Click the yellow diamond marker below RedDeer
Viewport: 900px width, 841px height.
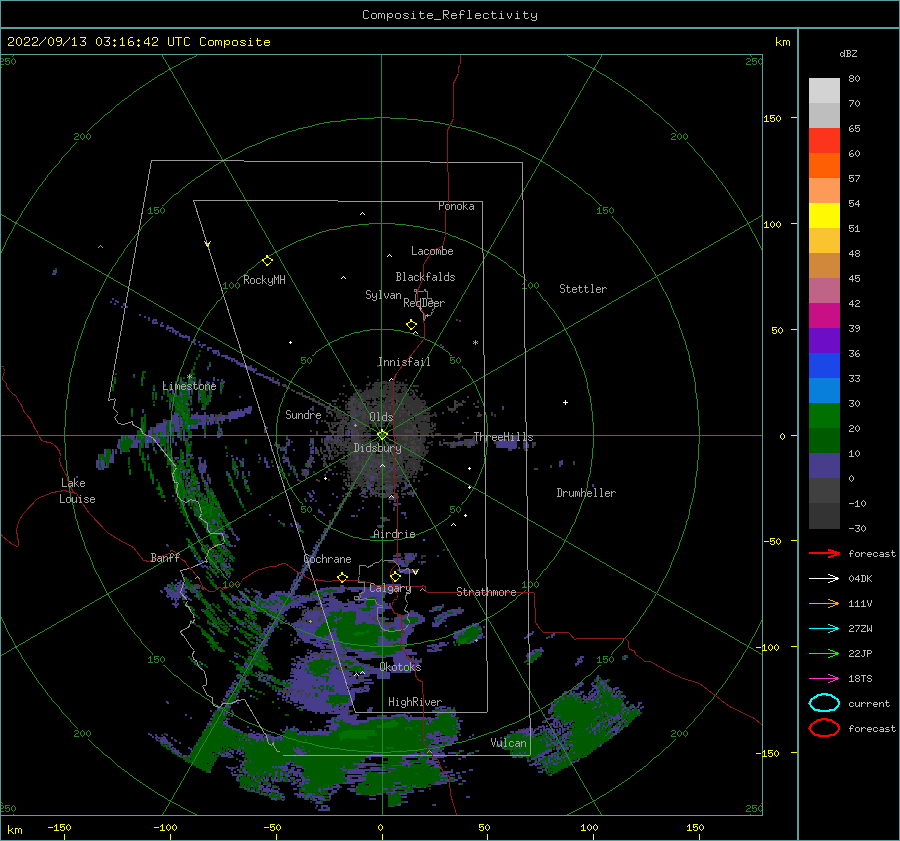(412, 325)
